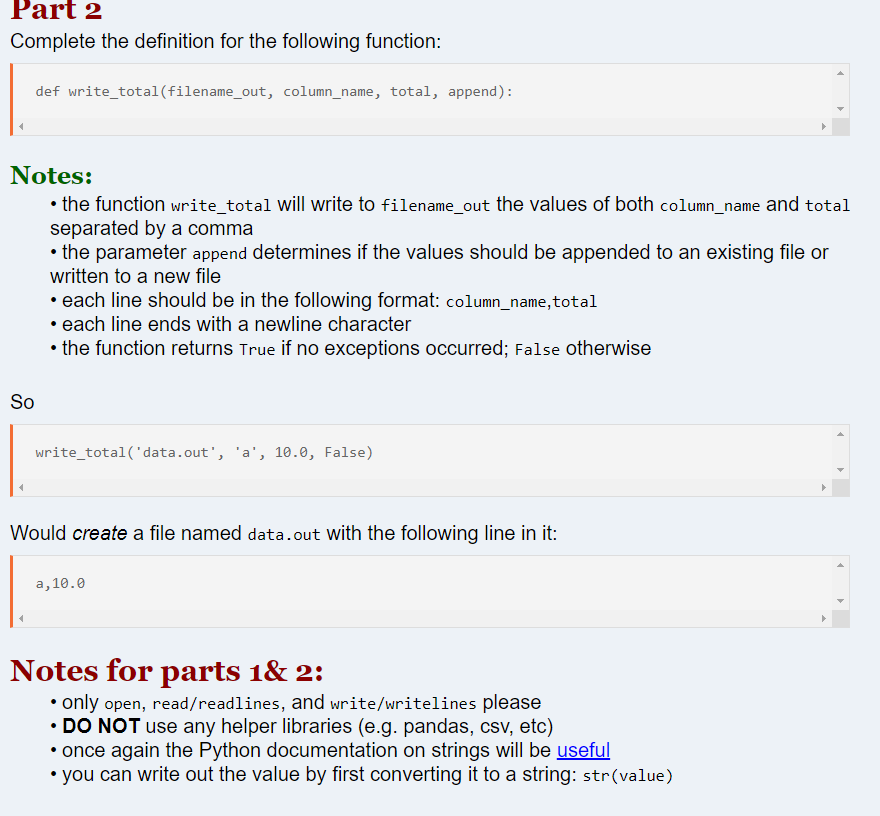This screenshot has height=816, width=880.
Task: Click the write_total('data.out', 'a', 10.0, False) code line
Action: pyautogui.click(x=204, y=452)
